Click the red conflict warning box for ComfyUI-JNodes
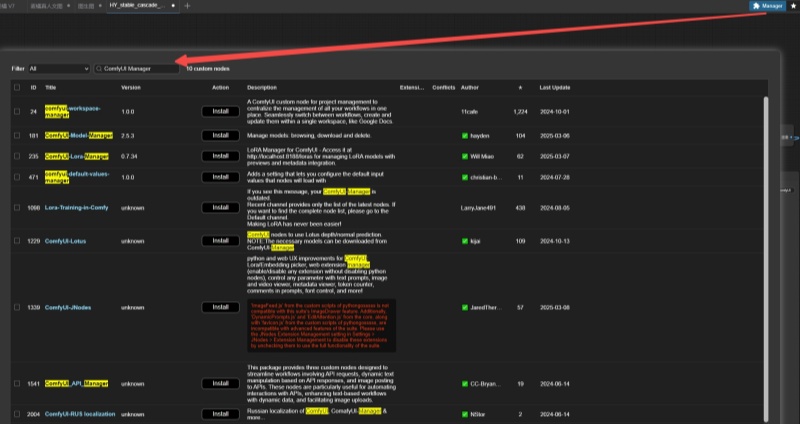This screenshot has height=424, width=800. (x=321, y=326)
